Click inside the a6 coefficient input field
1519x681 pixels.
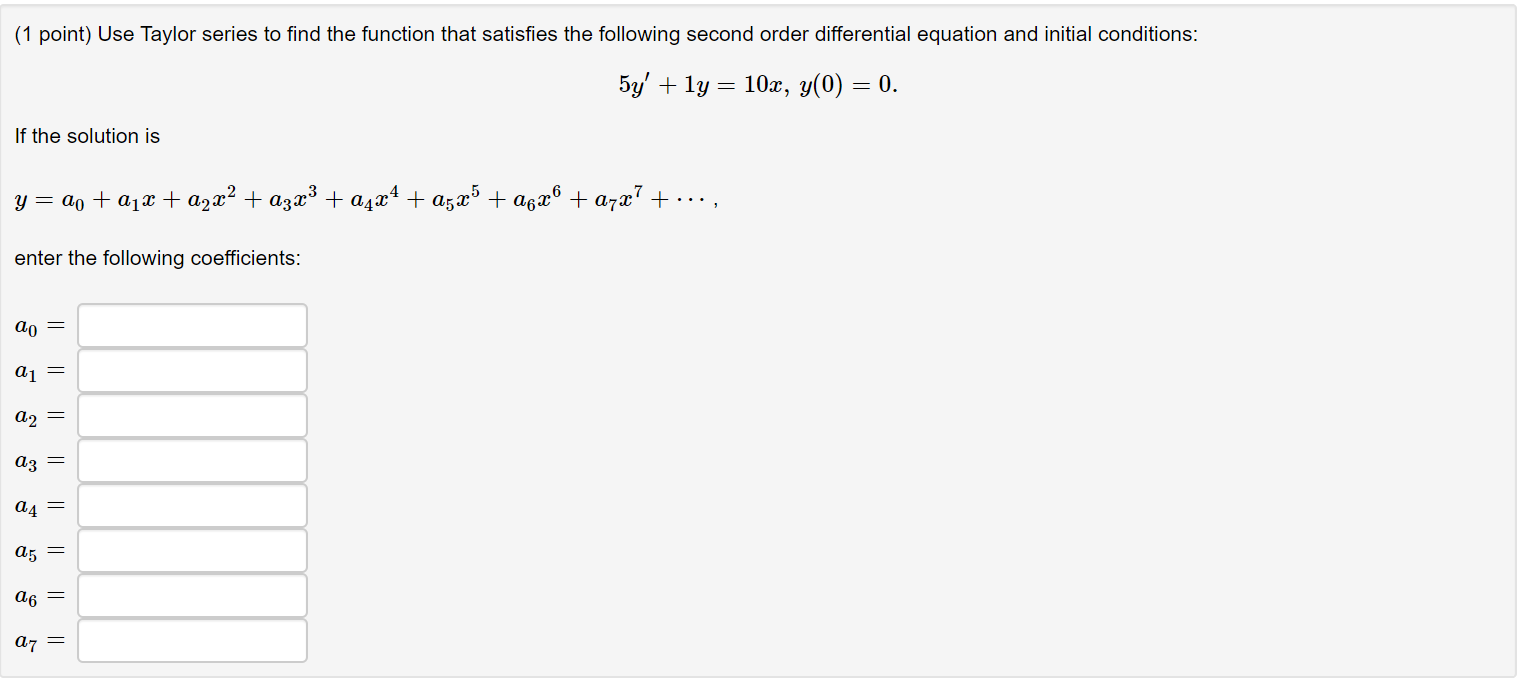pos(192,595)
